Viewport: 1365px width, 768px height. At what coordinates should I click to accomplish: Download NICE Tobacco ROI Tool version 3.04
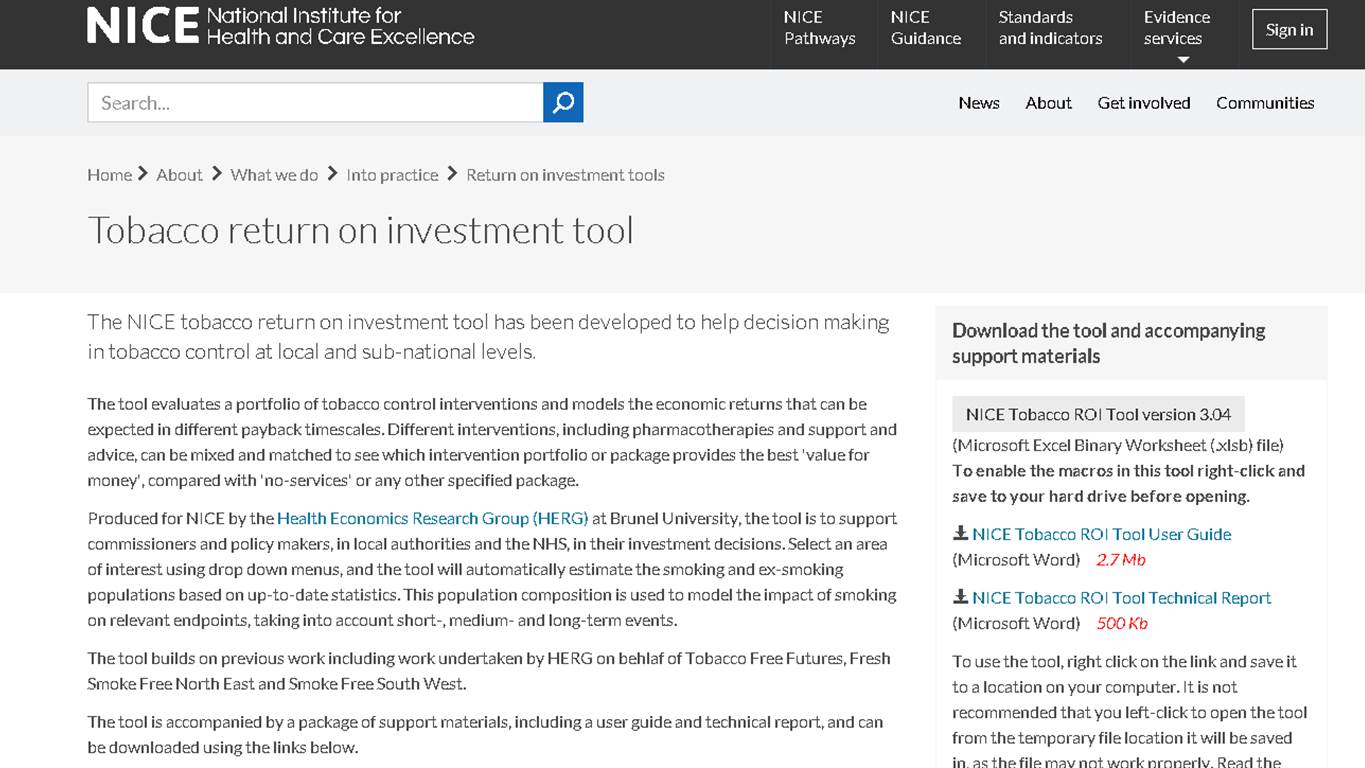1098,414
